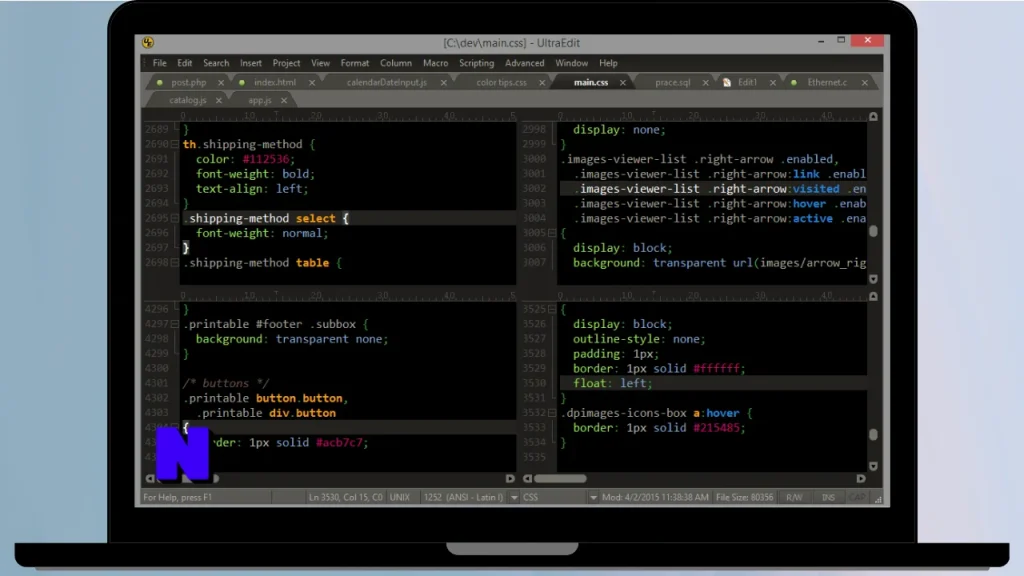Click the scroll-right arrow of the bottom-right pane
The height and width of the screenshot is (576, 1024).
tap(861, 479)
